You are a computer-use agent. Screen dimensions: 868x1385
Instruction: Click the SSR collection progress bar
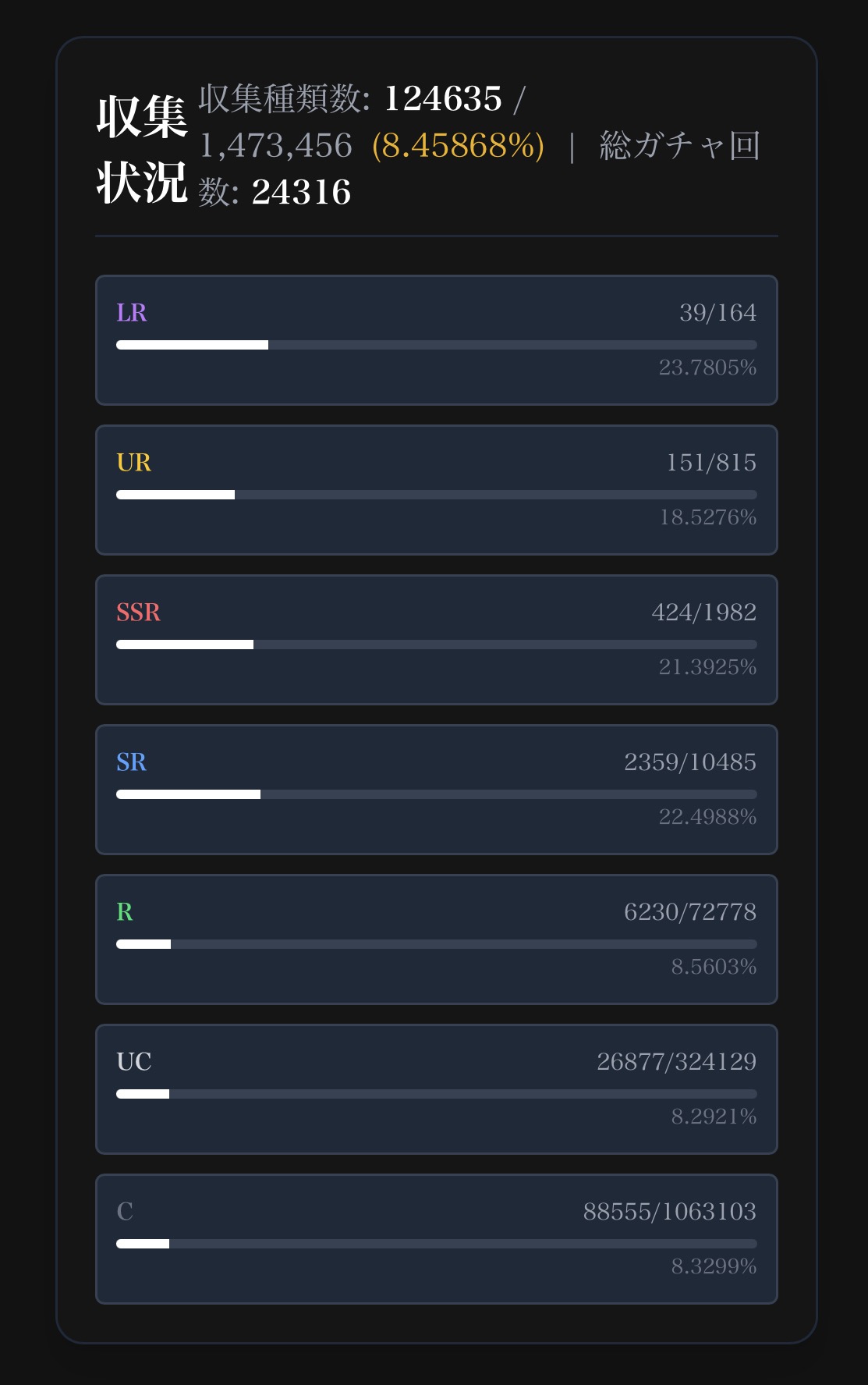click(436, 645)
